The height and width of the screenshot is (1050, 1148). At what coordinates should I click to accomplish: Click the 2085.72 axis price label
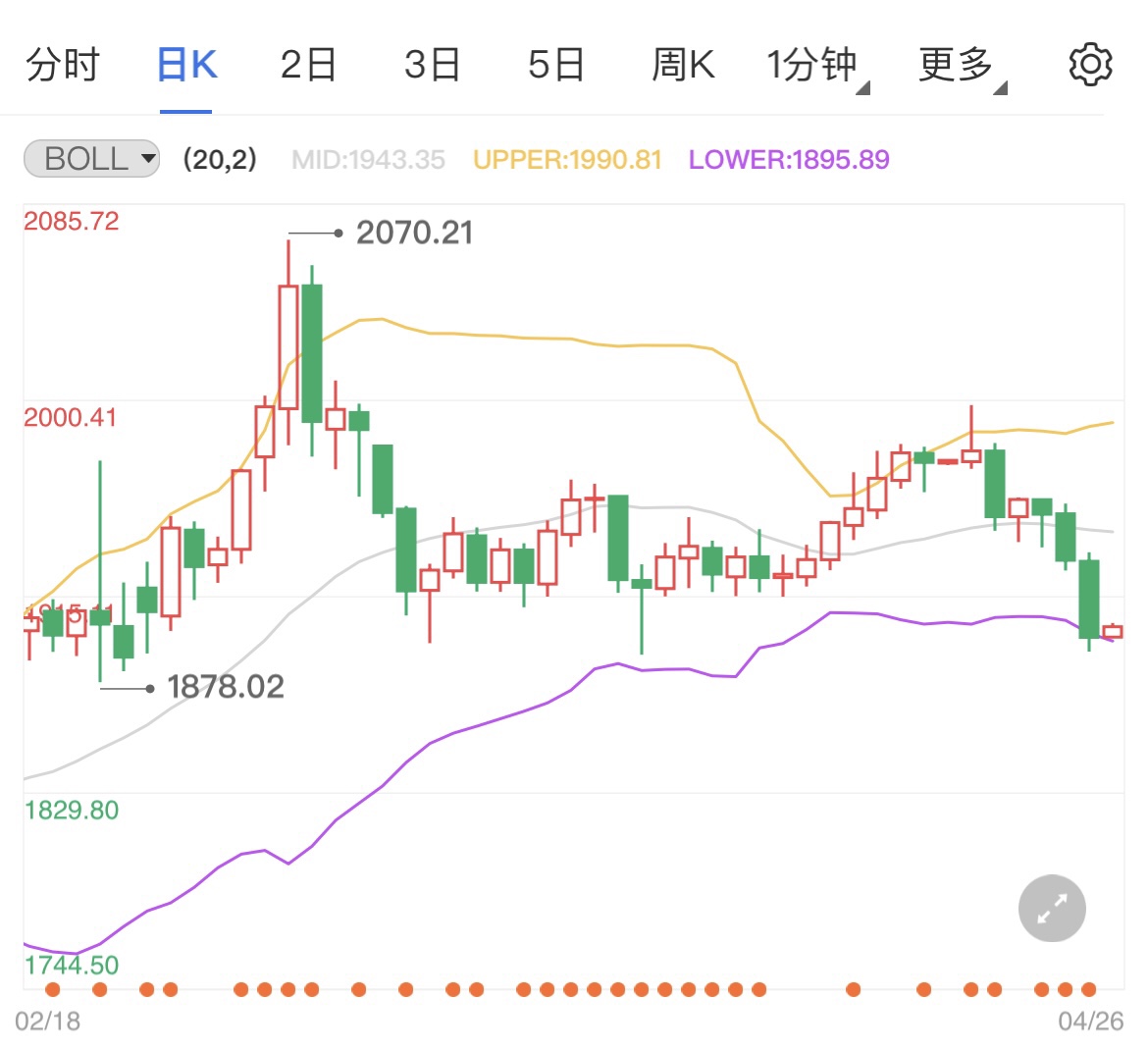click(71, 221)
